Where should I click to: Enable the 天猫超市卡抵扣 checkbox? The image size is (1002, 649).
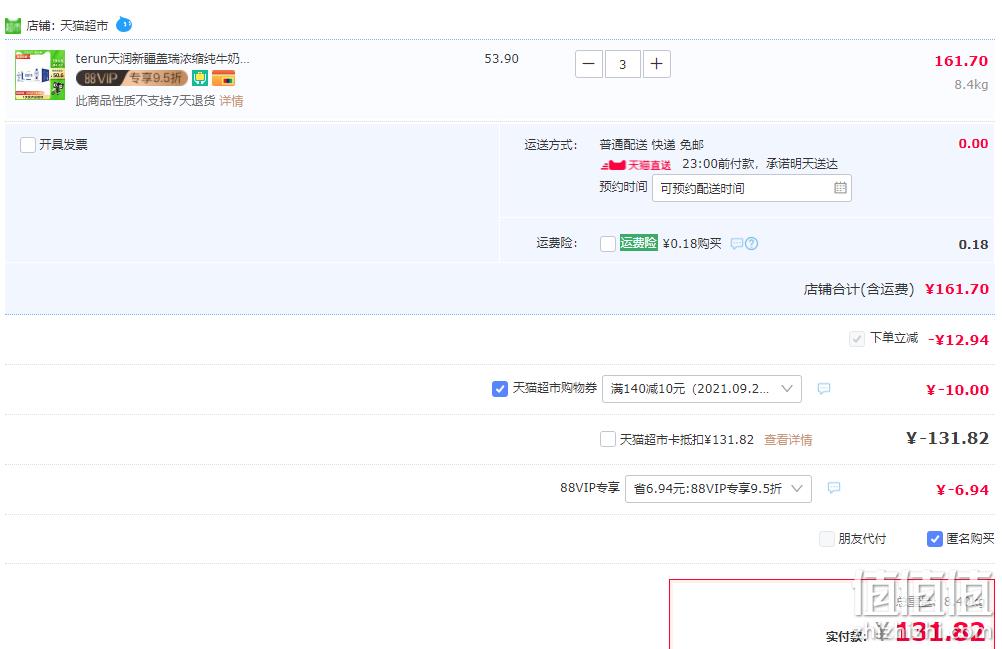coord(608,439)
